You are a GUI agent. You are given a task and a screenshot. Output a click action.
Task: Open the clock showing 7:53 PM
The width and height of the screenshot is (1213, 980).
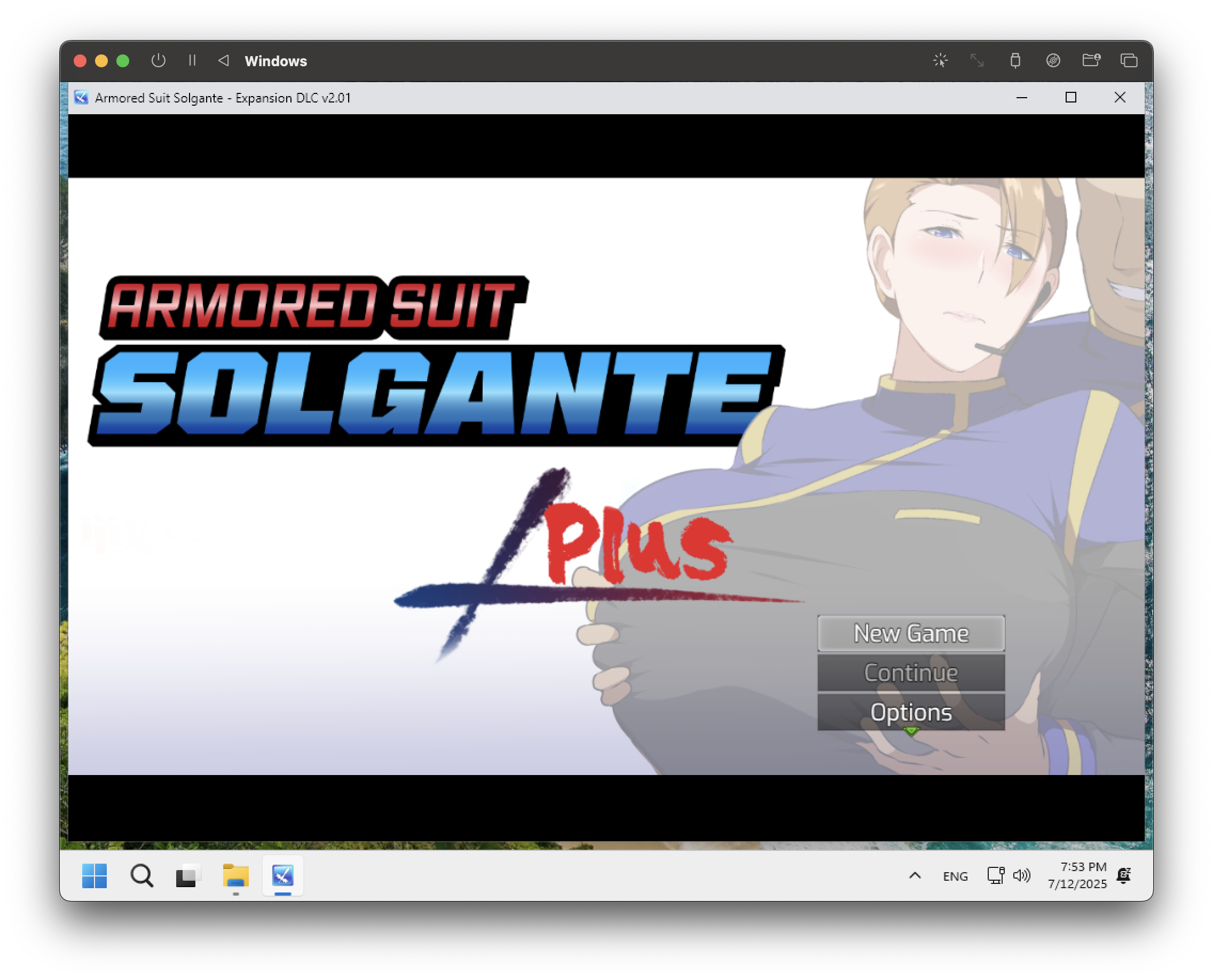(1077, 875)
